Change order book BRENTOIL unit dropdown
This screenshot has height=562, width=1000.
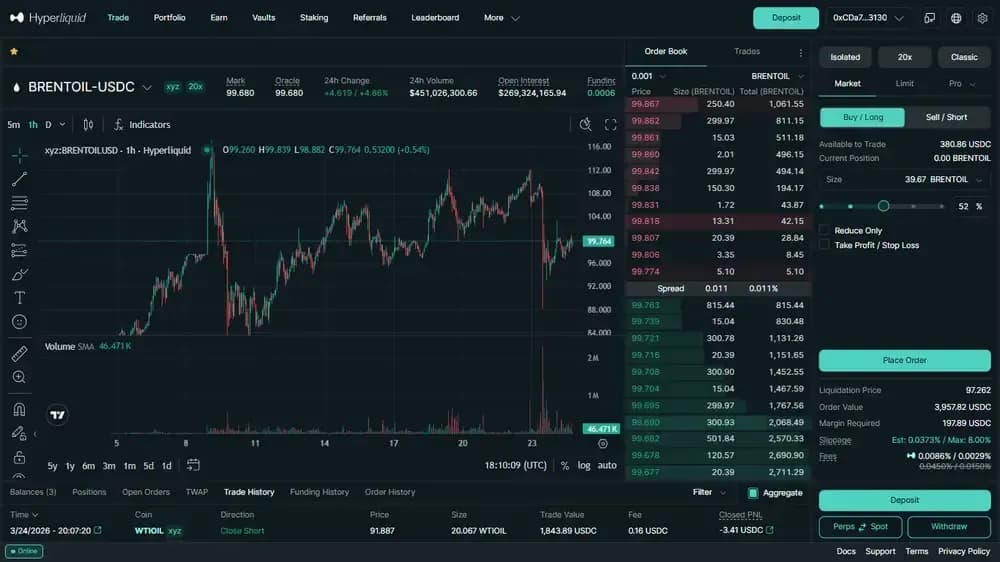click(777, 77)
